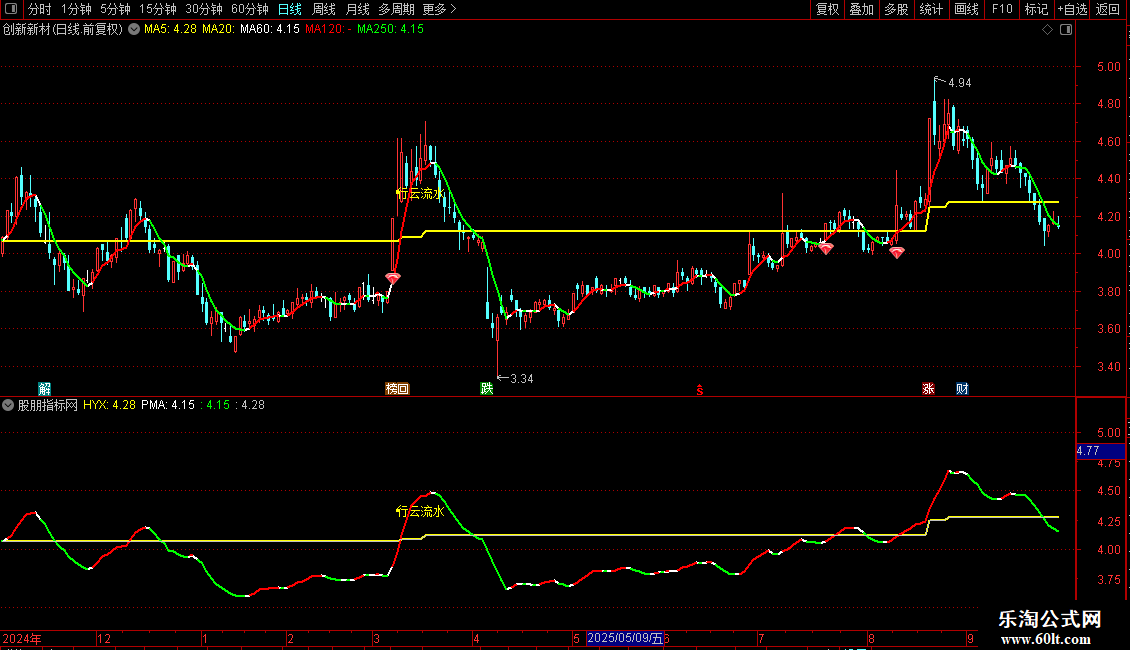Click the month 7 mark on time axis

click(761, 638)
